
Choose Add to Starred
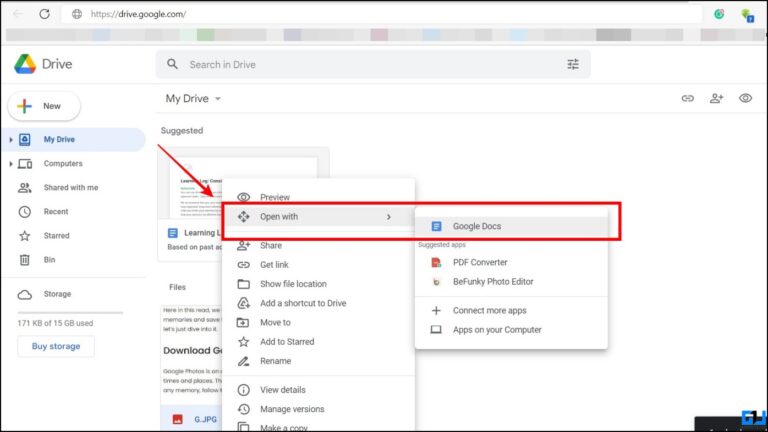[318, 342]
